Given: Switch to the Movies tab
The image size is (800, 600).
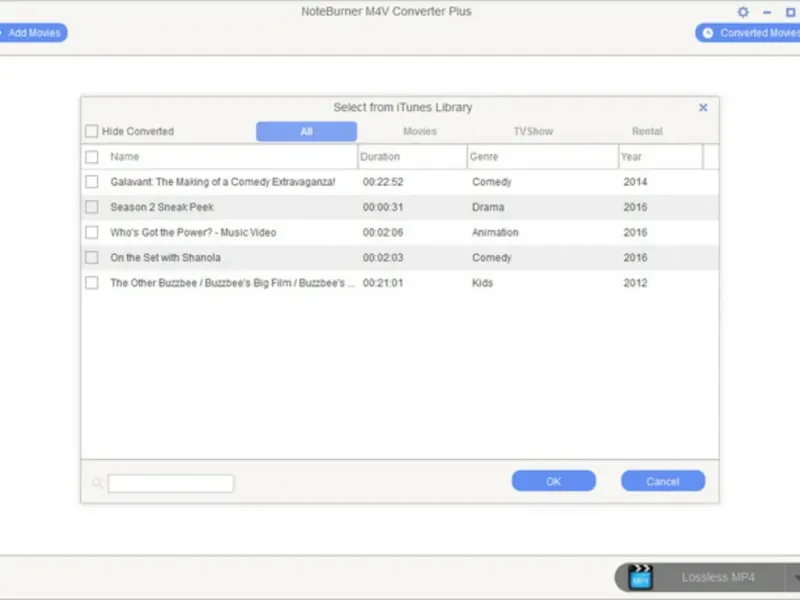Looking at the screenshot, I should pyautogui.click(x=420, y=131).
